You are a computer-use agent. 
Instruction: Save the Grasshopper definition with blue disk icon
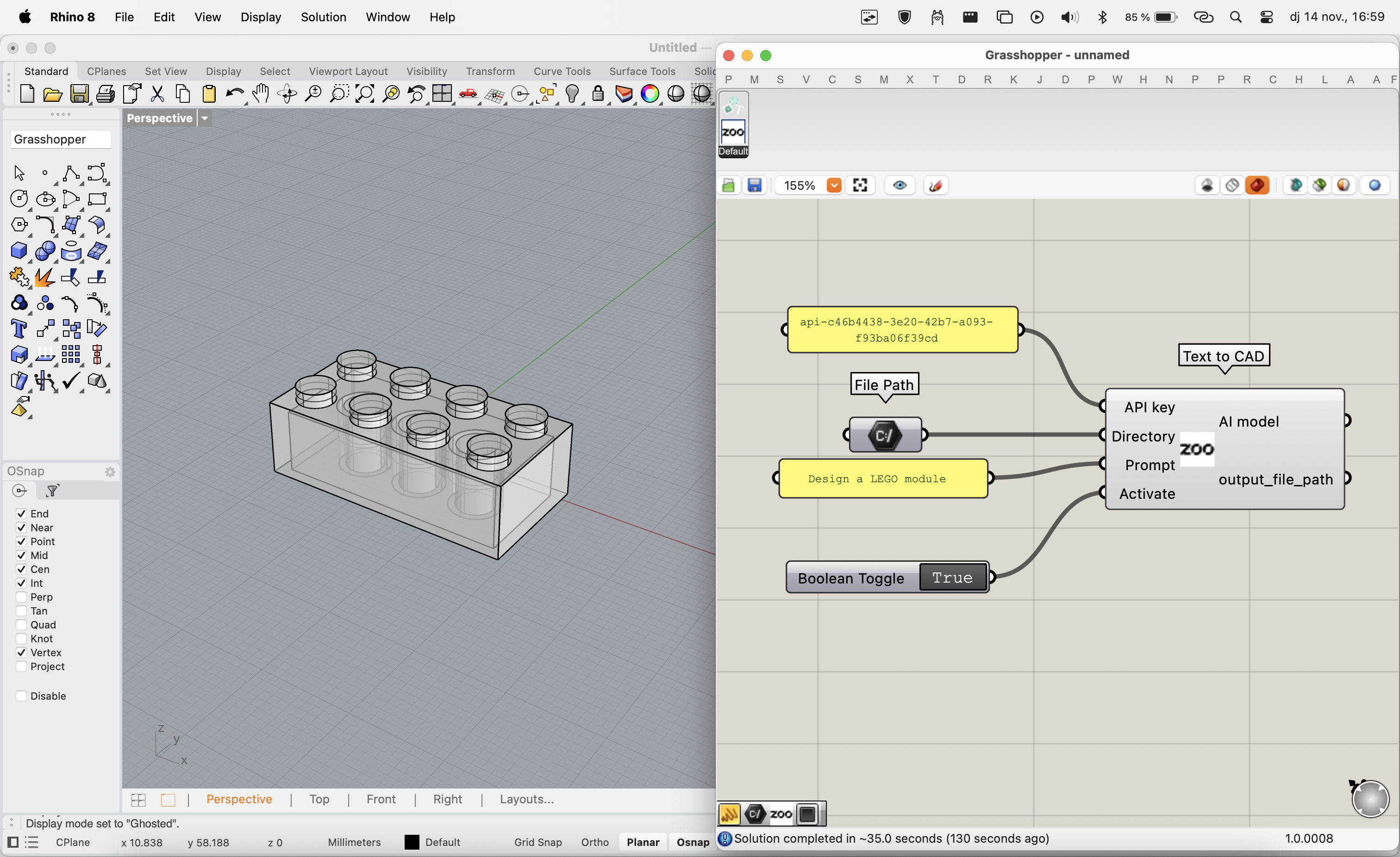755,186
